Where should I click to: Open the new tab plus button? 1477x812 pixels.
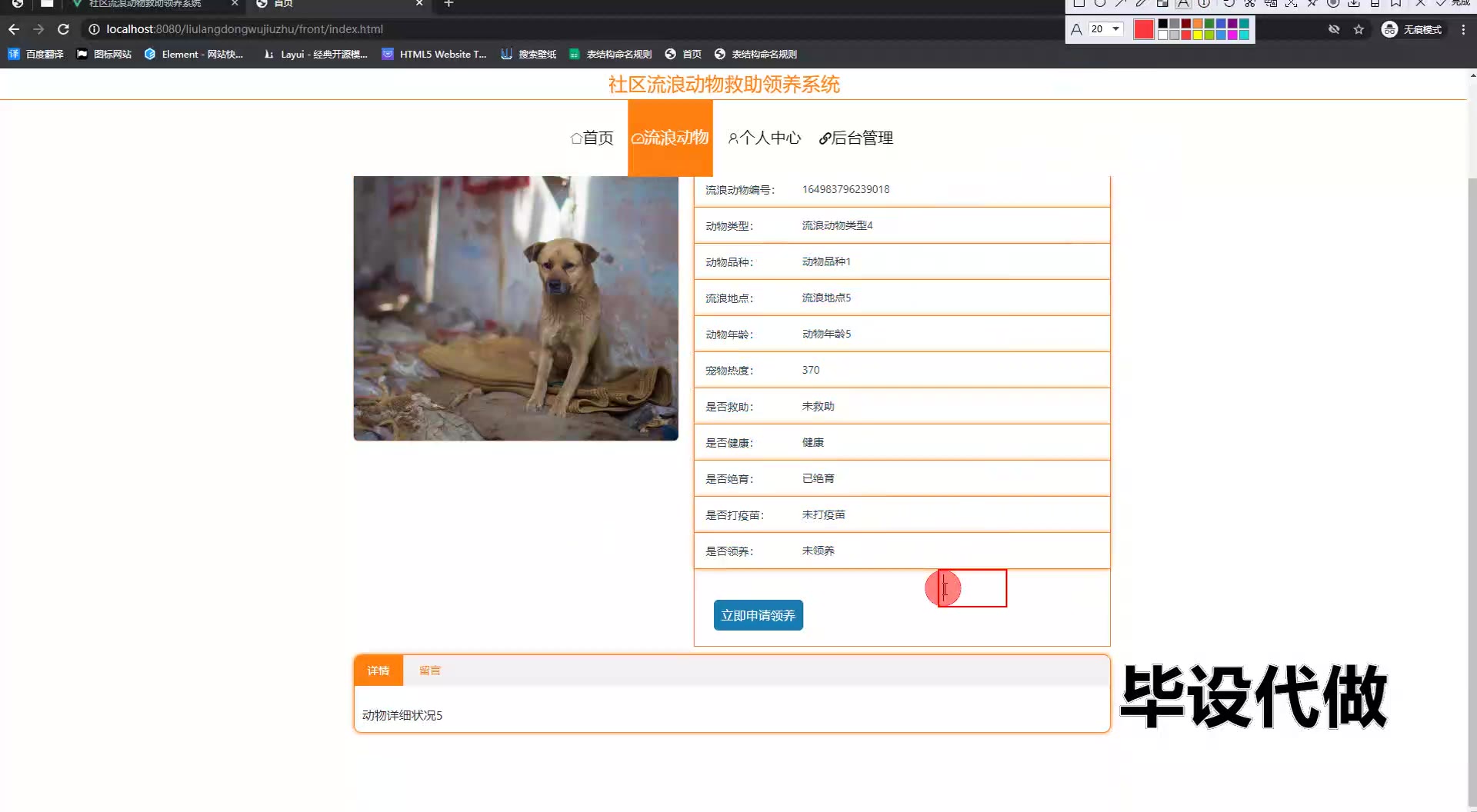coord(448,4)
